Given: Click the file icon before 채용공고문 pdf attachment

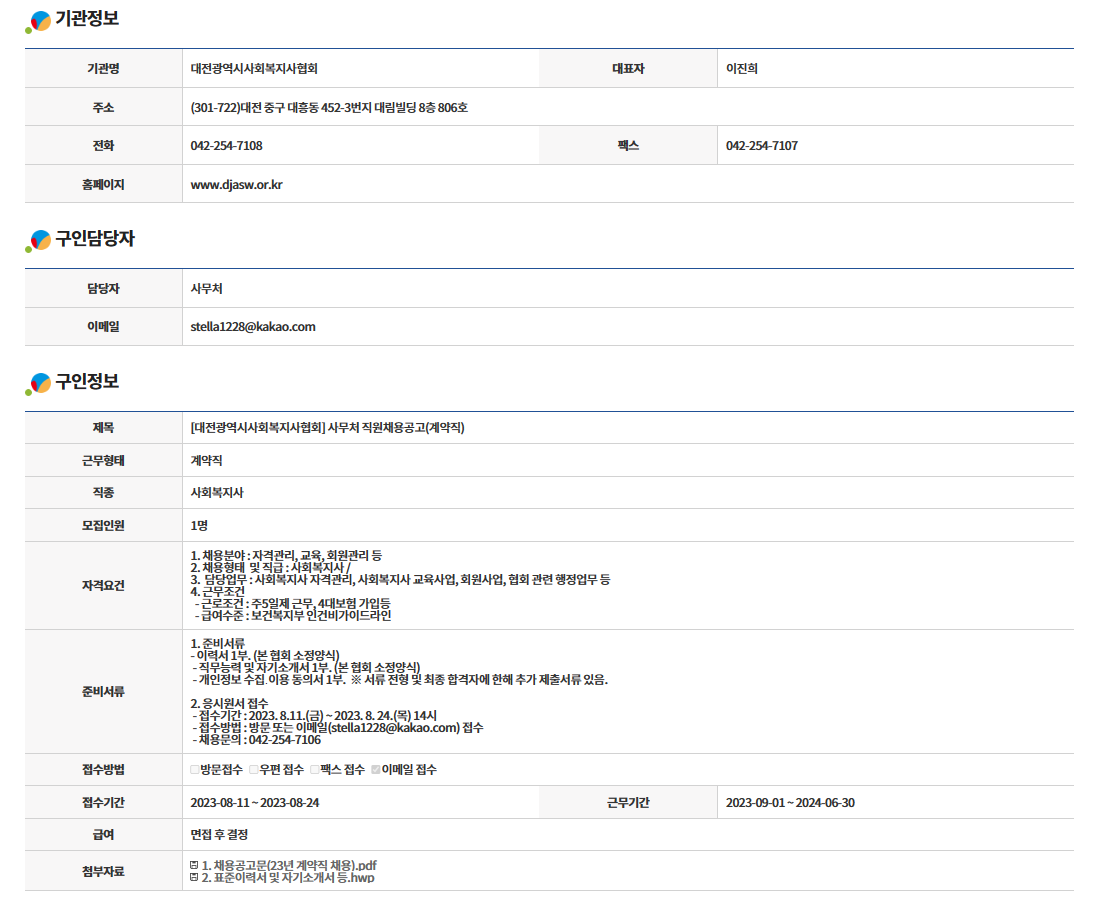Looking at the screenshot, I should [194, 865].
